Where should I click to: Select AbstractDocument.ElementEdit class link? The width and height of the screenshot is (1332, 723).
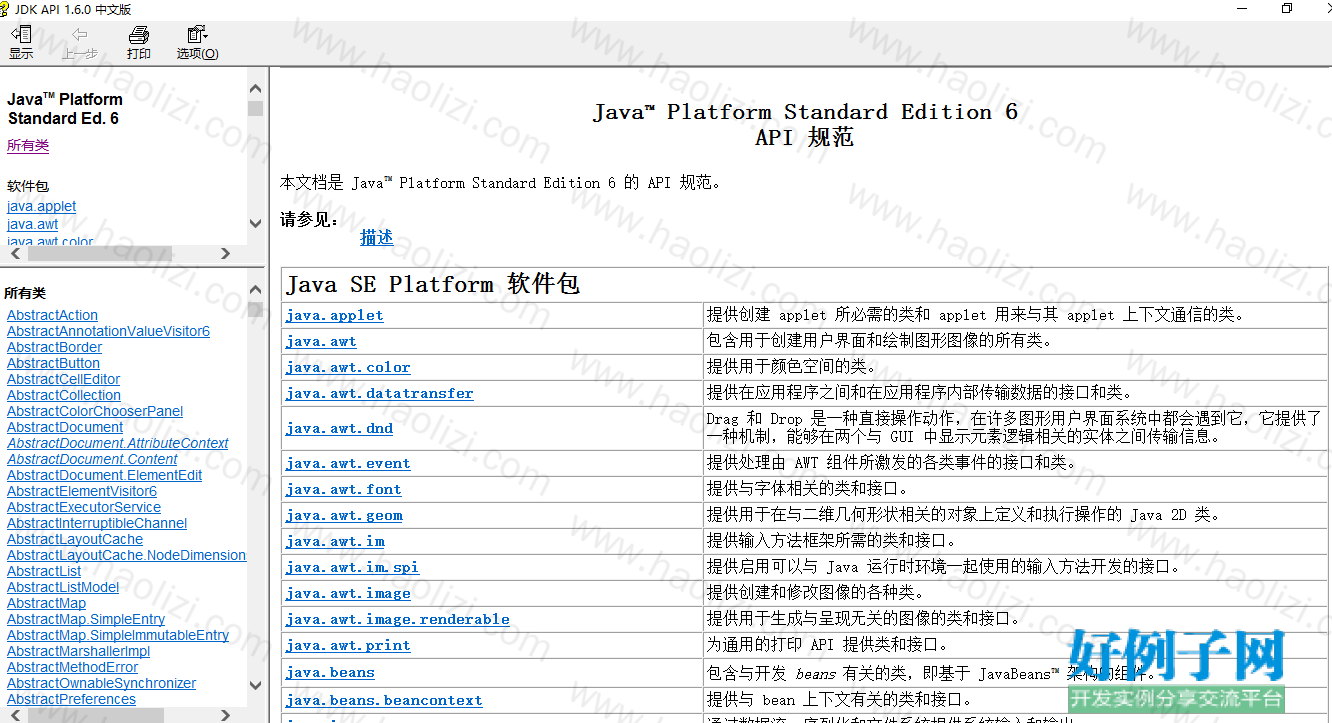coord(104,475)
